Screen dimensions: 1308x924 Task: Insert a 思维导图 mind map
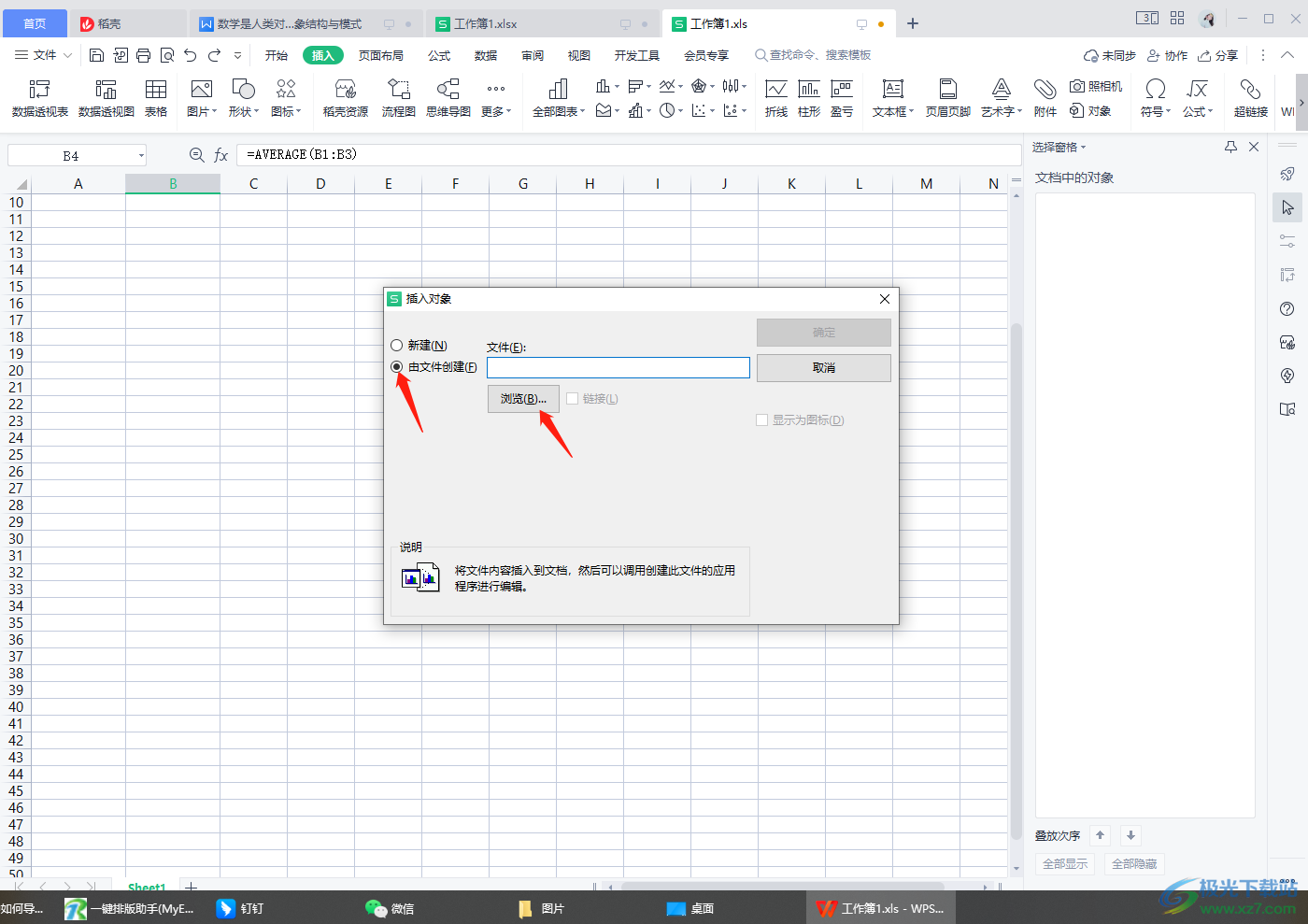click(x=448, y=98)
